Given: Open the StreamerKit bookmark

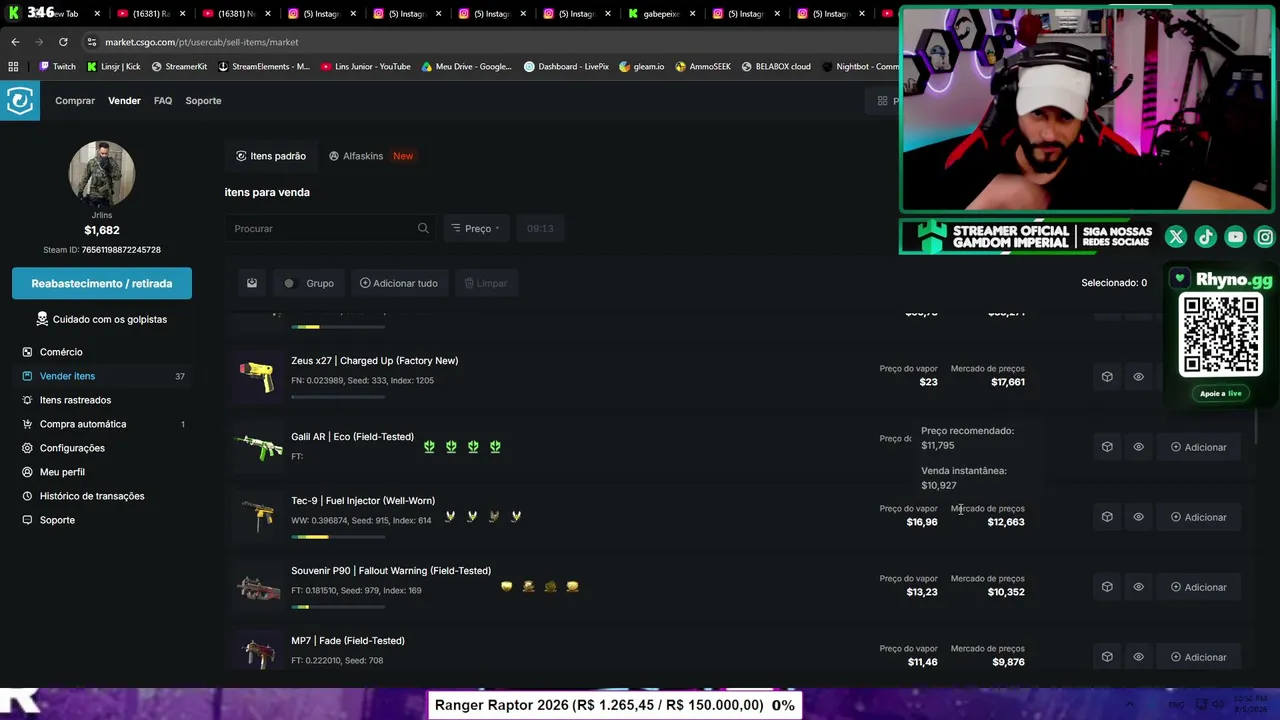Looking at the screenshot, I should (x=179, y=67).
